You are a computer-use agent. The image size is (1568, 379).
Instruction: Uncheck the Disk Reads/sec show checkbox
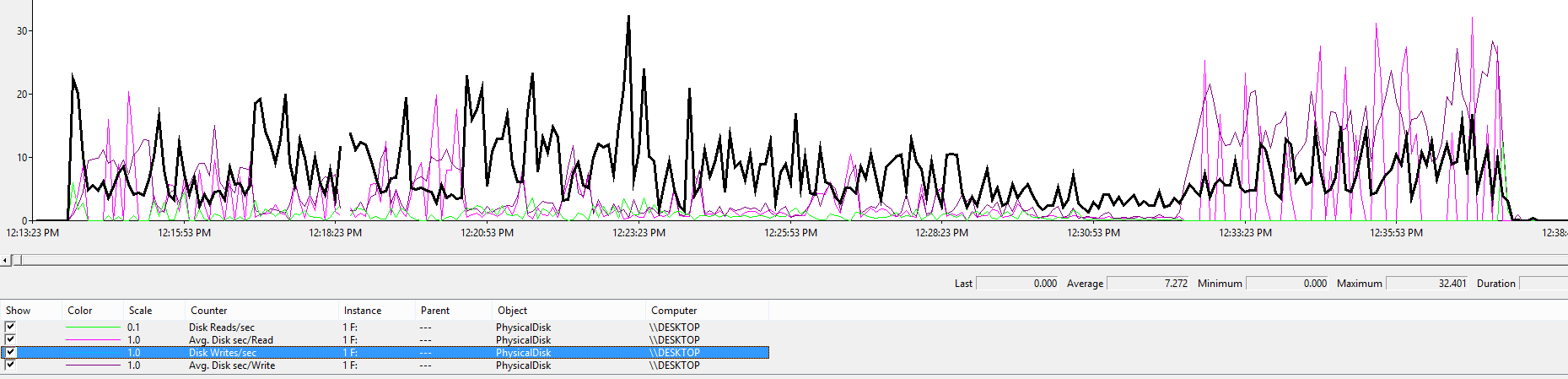10,327
